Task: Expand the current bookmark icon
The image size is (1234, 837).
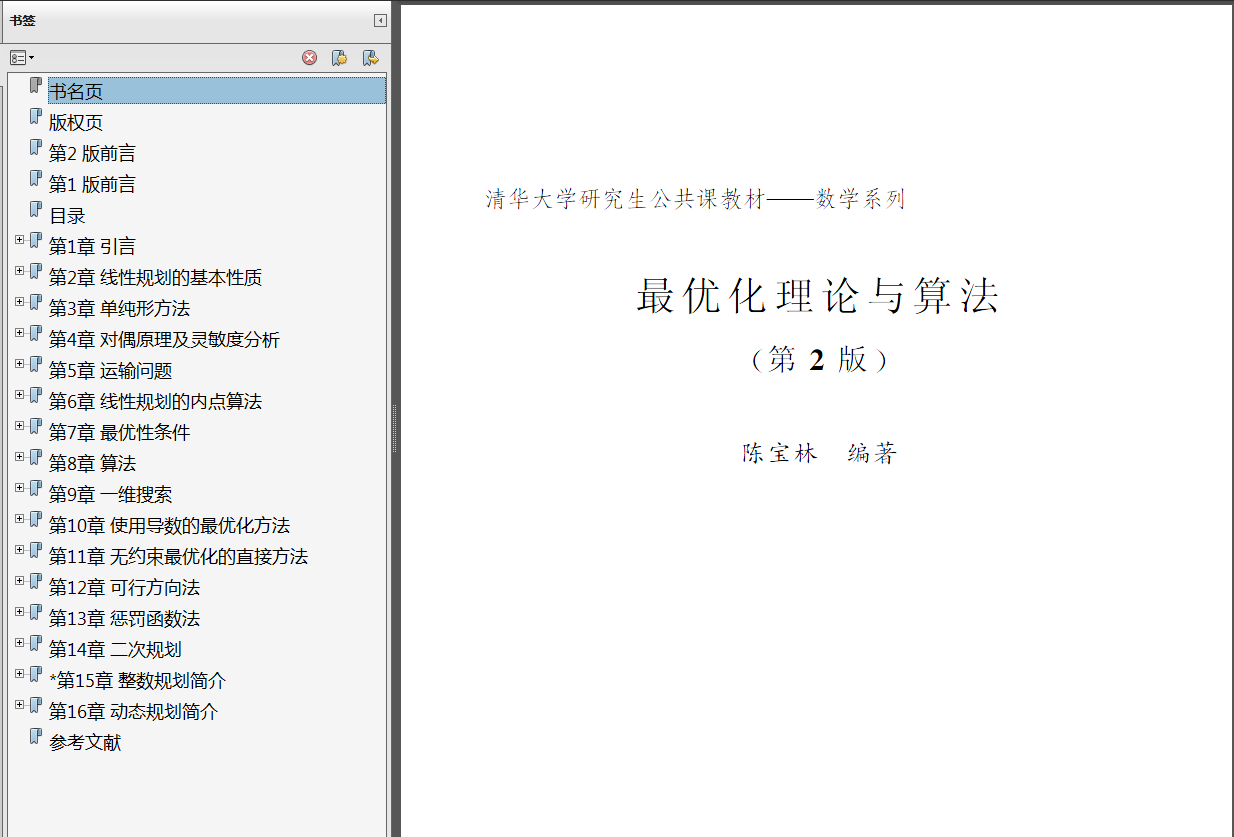Action: 370,58
